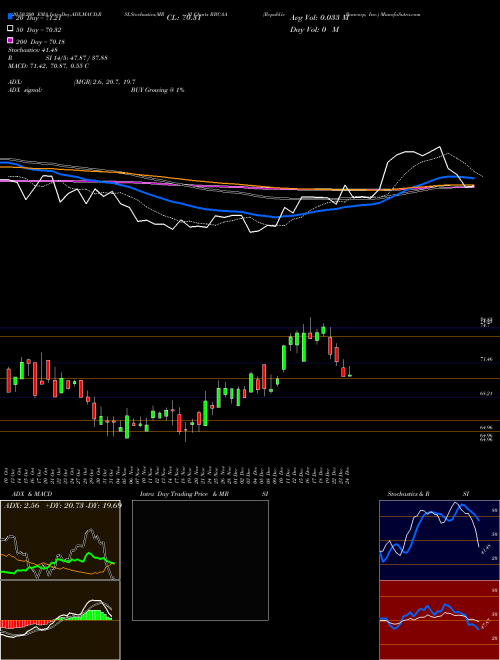Click the last candlestick on the chart
This screenshot has width=500, height=660.
coord(350,374)
